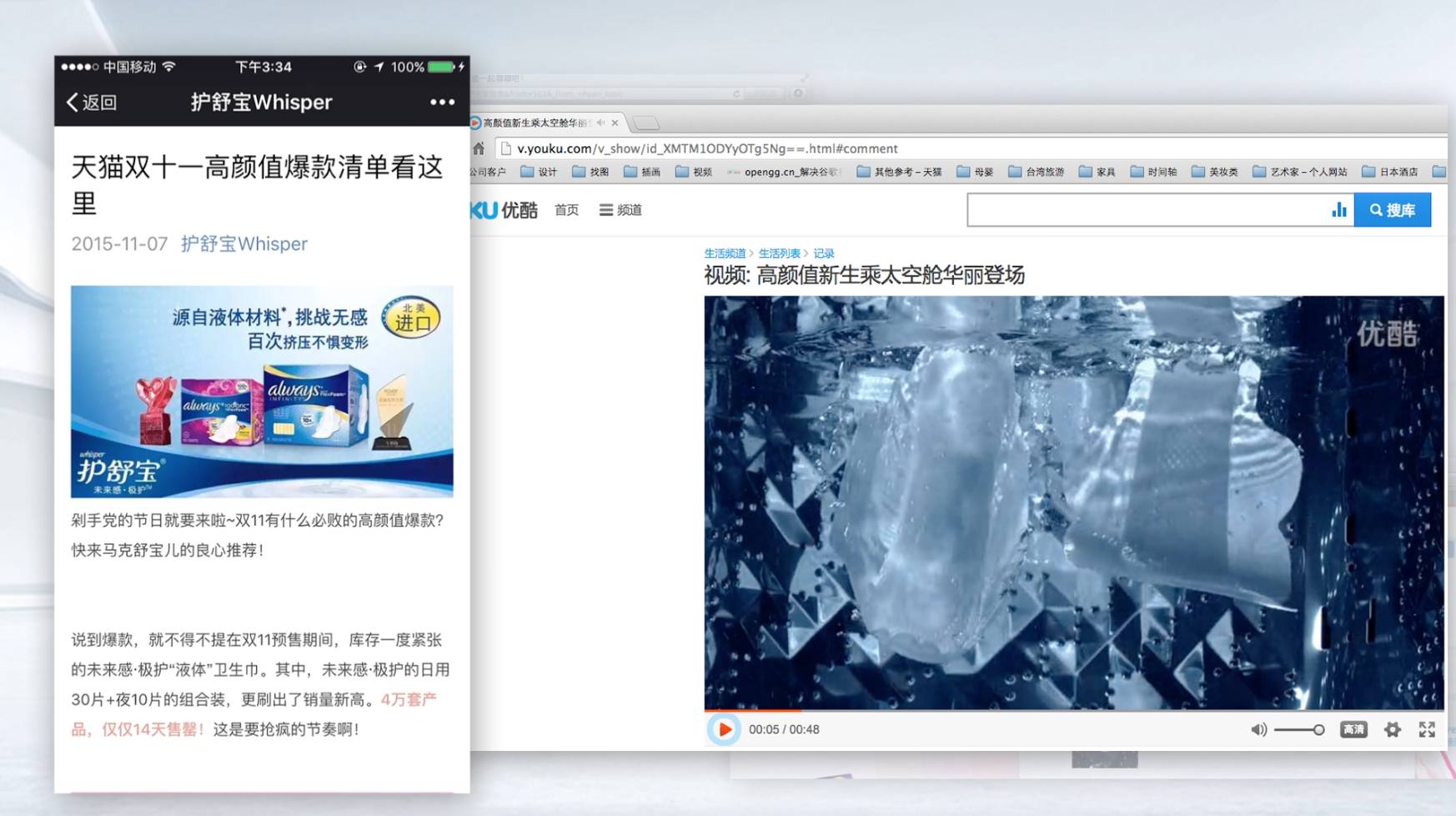1456x816 pixels.
Task: Open a new browser tab
Action: pyautogui.click(x=646, y=123)
